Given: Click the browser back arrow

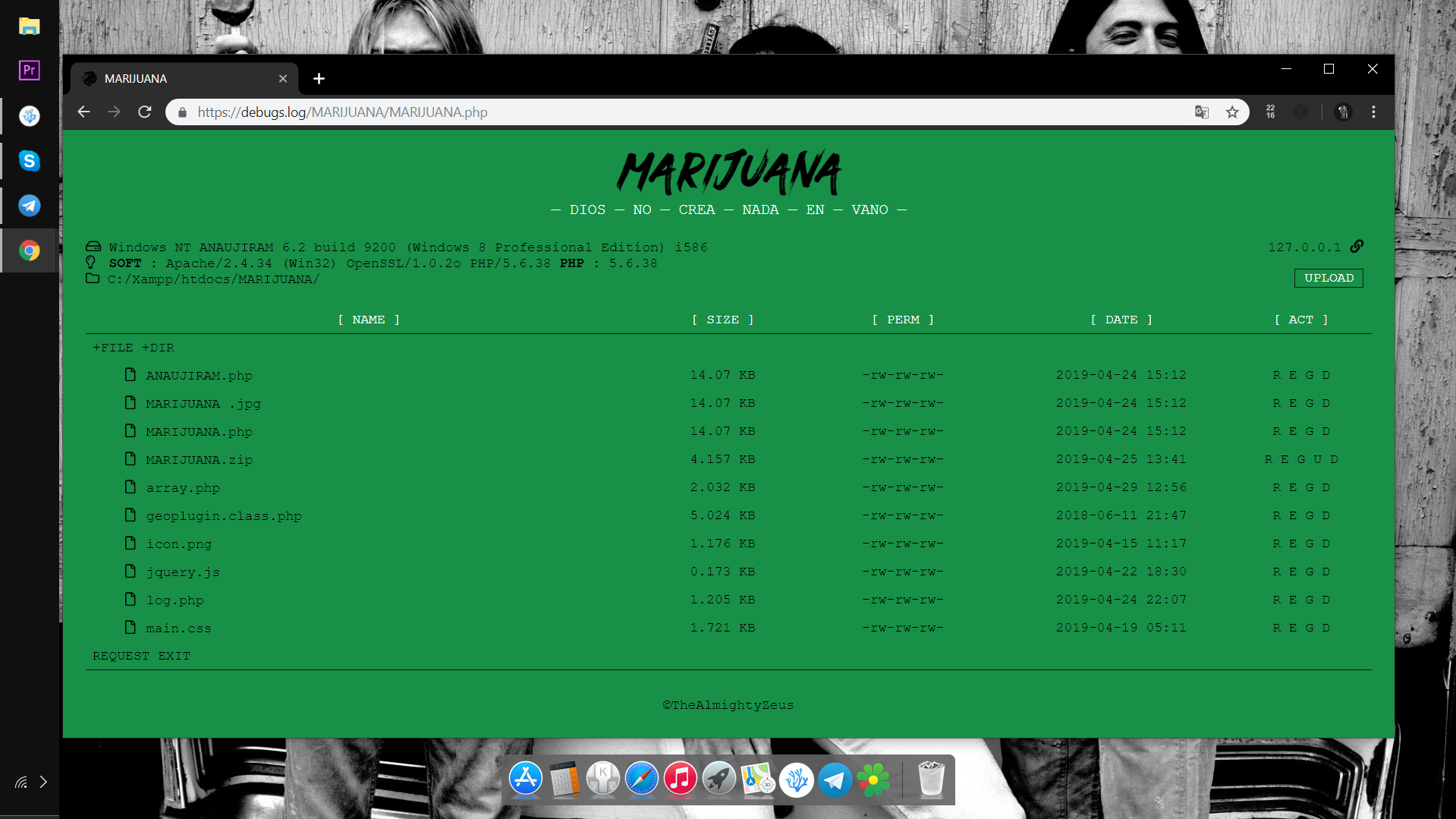Looking at the screenshot, I should 84,112.
